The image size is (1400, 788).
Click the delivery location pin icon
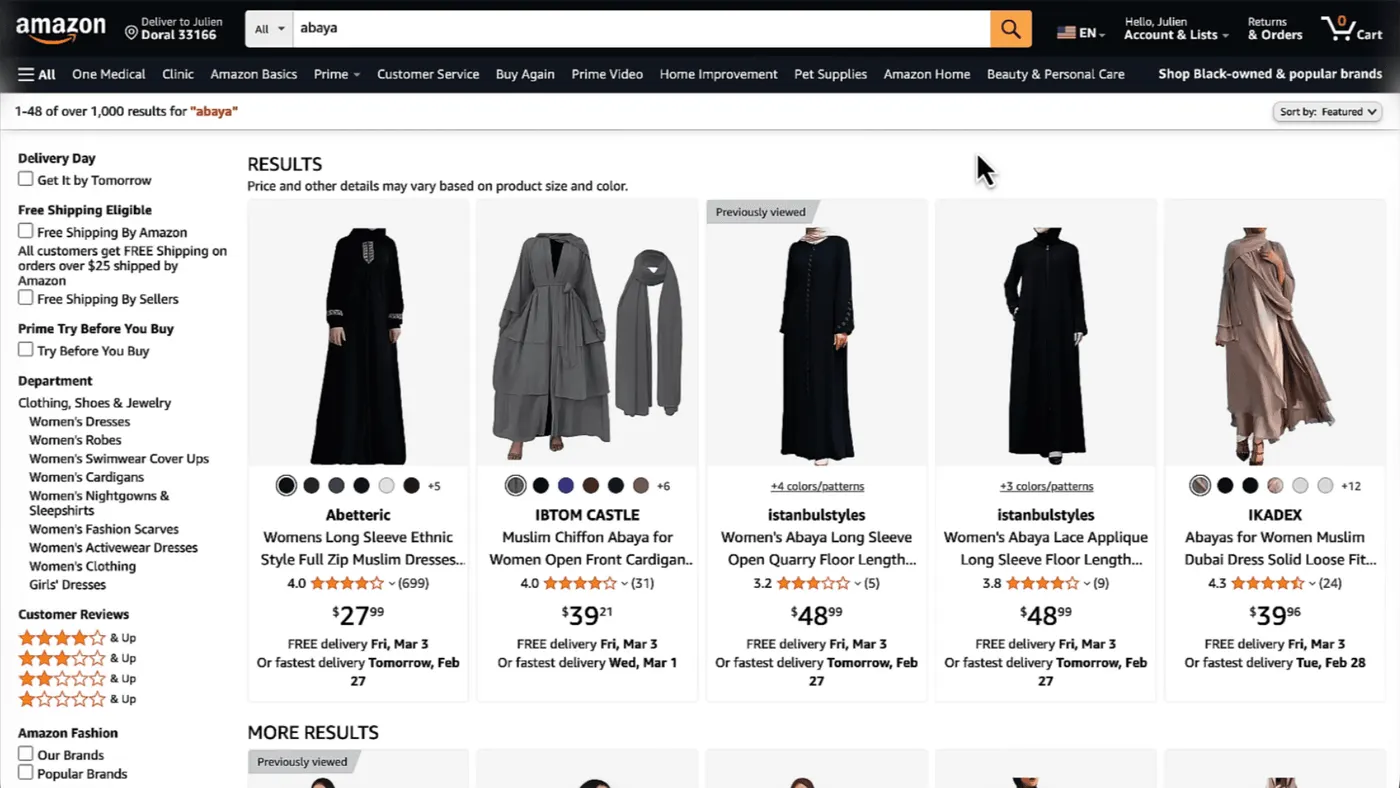tap(131, 33)
